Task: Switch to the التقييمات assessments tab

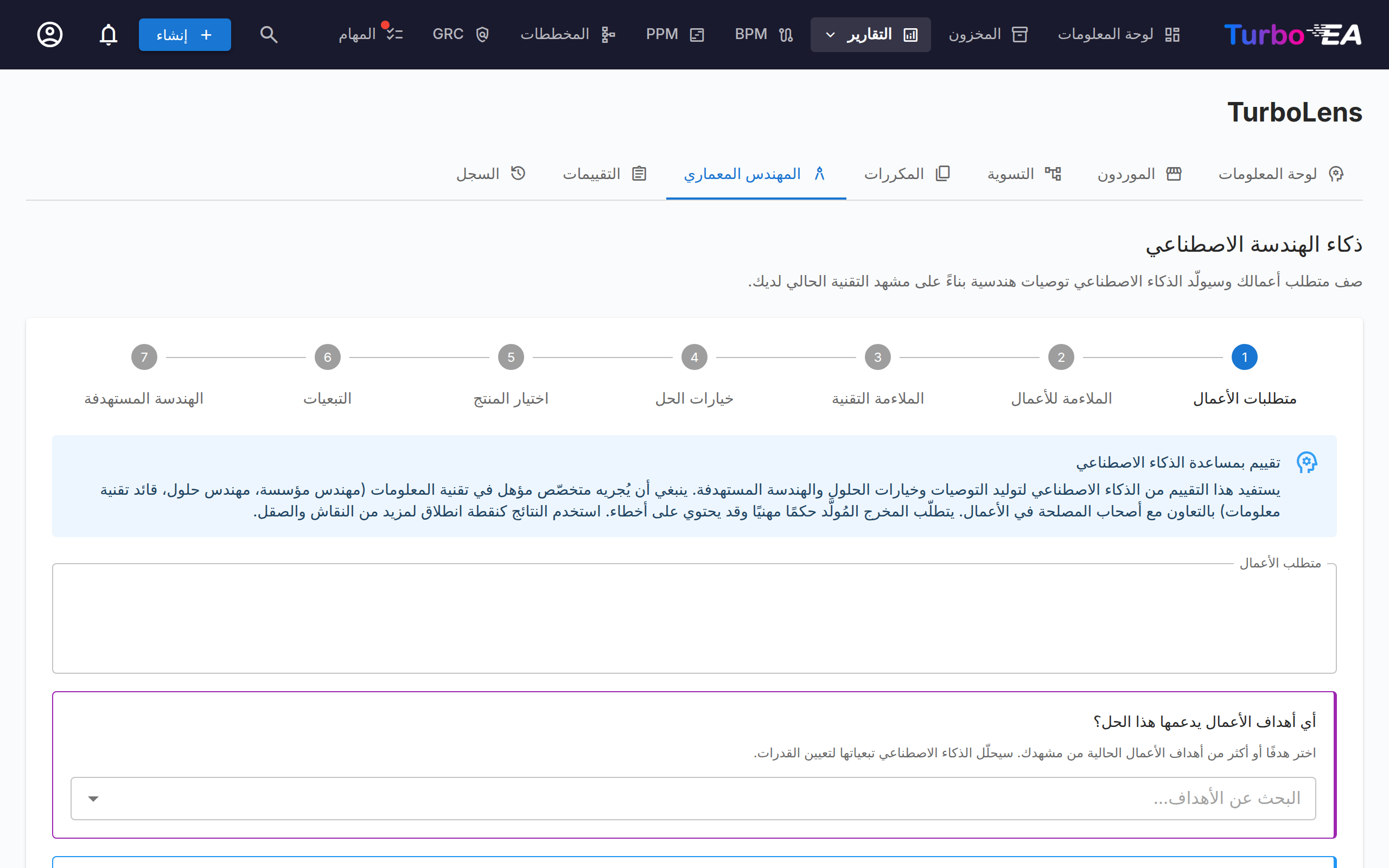Action: click(x=605, y=174)
